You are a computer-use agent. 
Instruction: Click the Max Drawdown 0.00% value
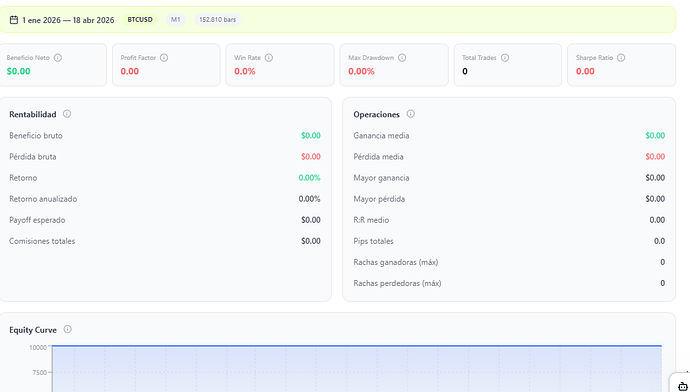pyautogui.click(x=361, y=71)
